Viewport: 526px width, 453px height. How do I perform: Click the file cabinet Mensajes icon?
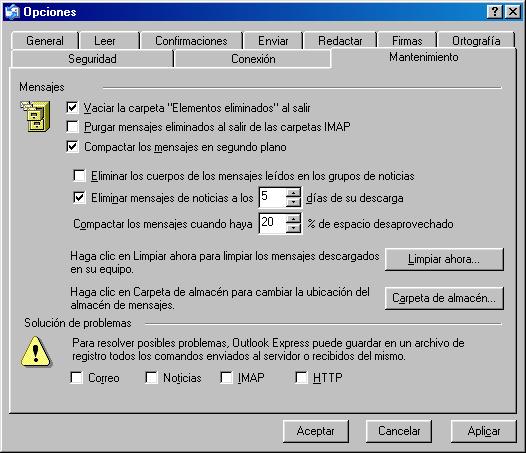click(36, 116)
